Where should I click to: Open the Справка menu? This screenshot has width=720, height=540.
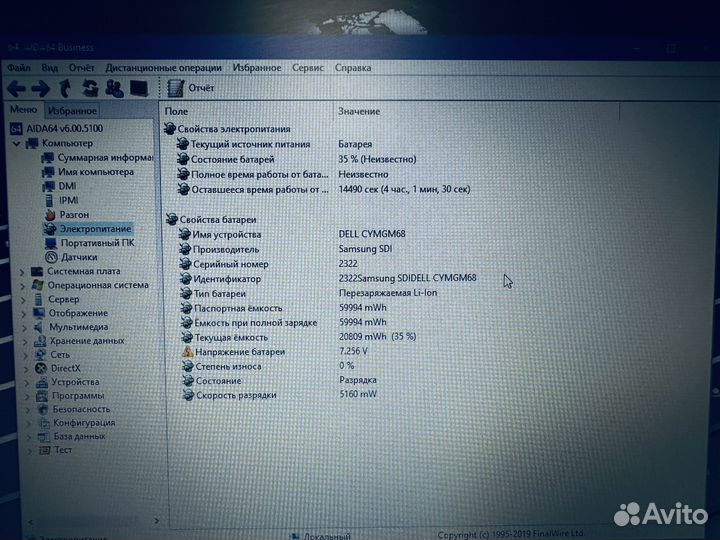click(353, 68)
